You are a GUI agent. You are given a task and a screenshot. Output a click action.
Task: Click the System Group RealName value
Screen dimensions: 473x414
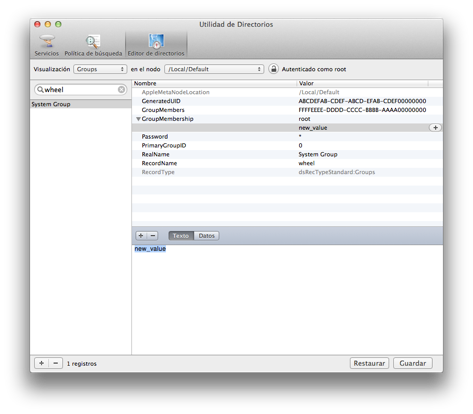point(318,154)
